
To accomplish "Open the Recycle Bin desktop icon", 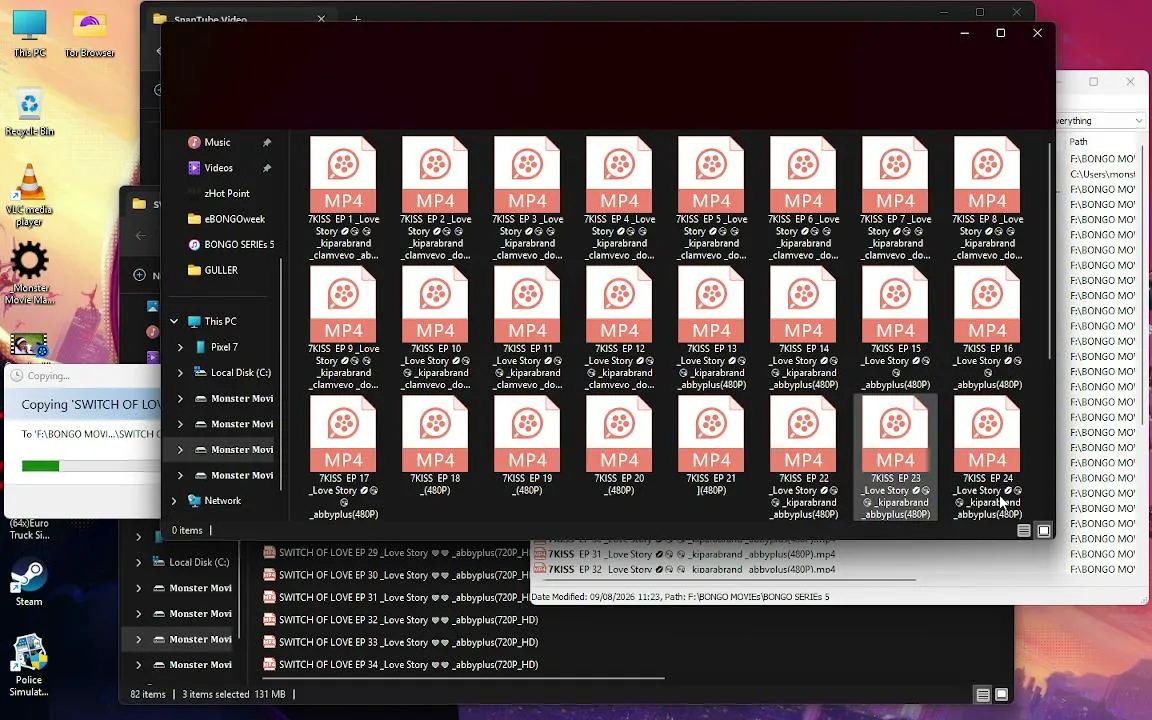I will click(x=29, y=112).
